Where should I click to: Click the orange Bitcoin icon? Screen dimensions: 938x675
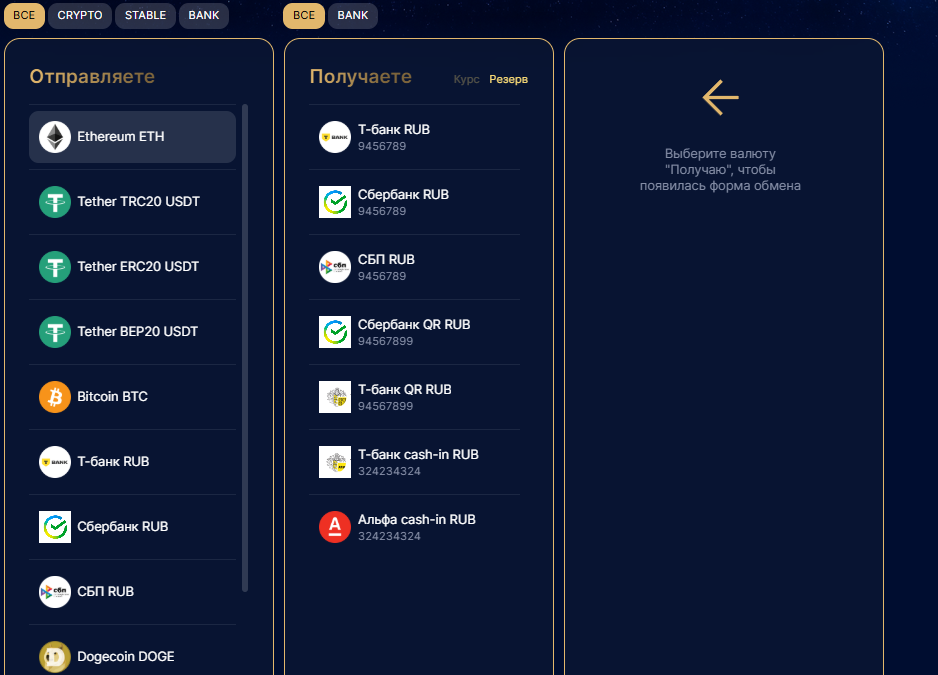point(55,397)
